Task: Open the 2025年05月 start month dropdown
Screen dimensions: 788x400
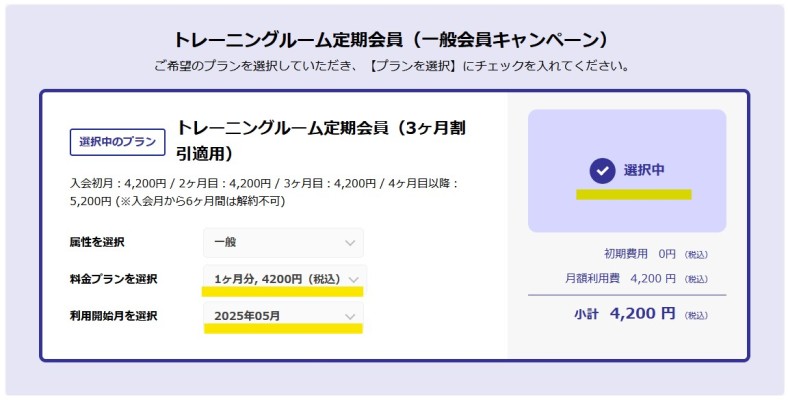Action: pos(283,316)
